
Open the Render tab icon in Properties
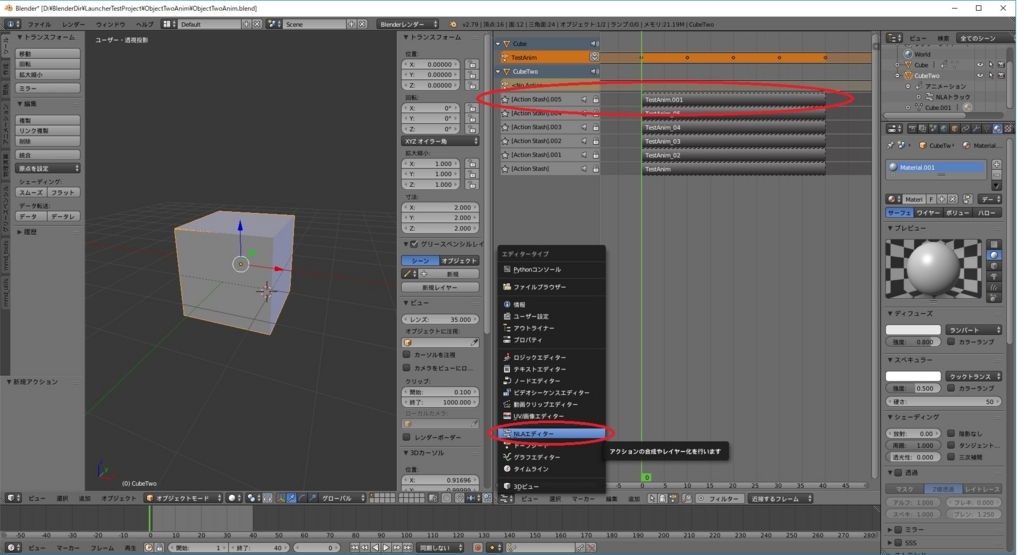pos(911,129)
